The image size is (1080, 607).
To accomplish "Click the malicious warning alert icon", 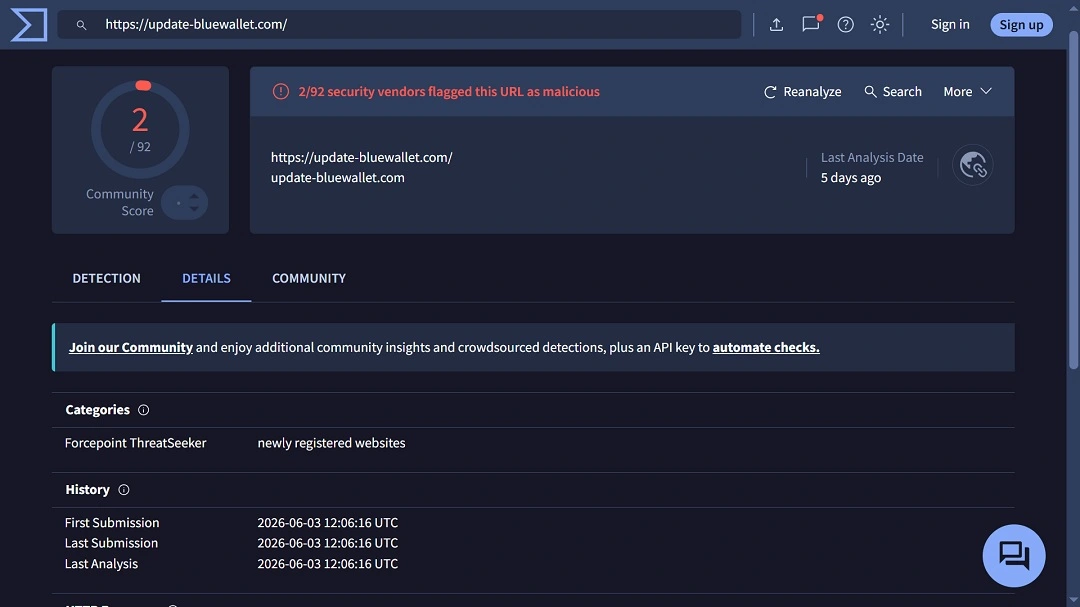I will 280,91.
